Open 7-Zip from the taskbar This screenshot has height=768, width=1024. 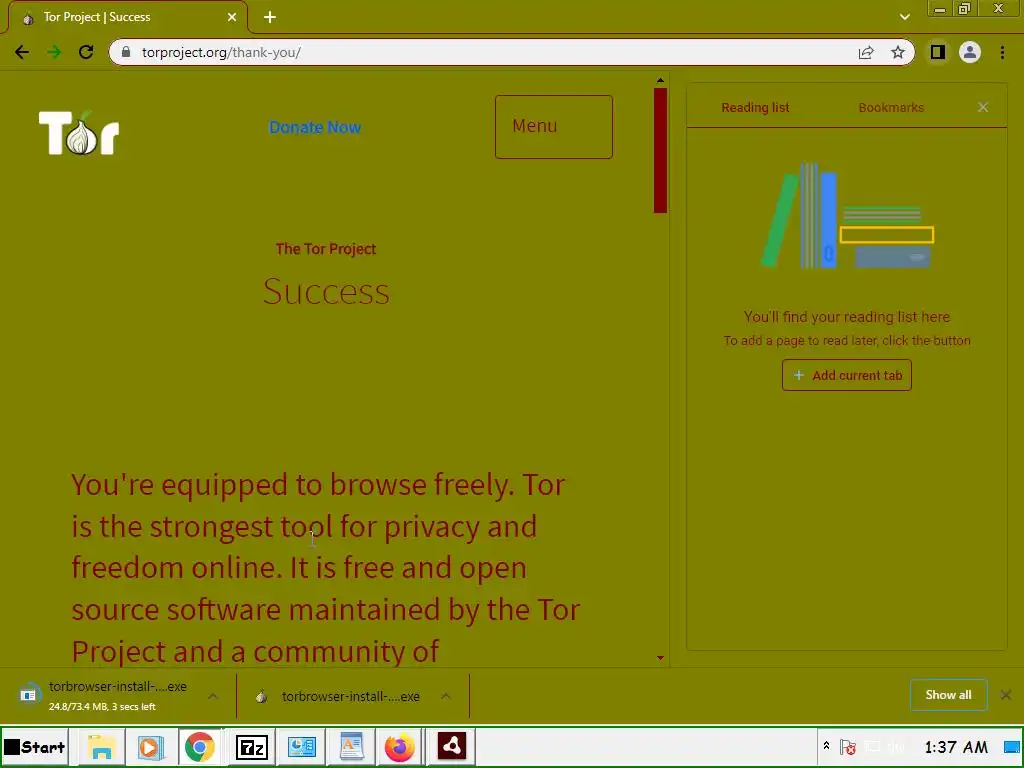[x=251, y=747]
